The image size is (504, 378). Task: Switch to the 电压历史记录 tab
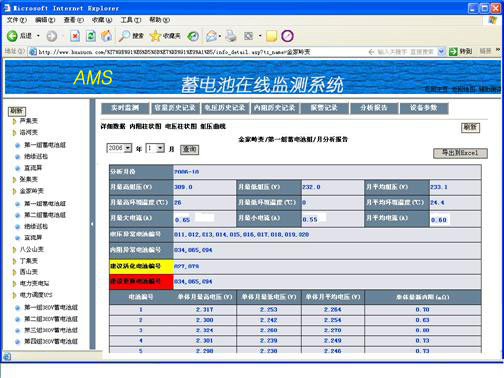tap(225, 108)
